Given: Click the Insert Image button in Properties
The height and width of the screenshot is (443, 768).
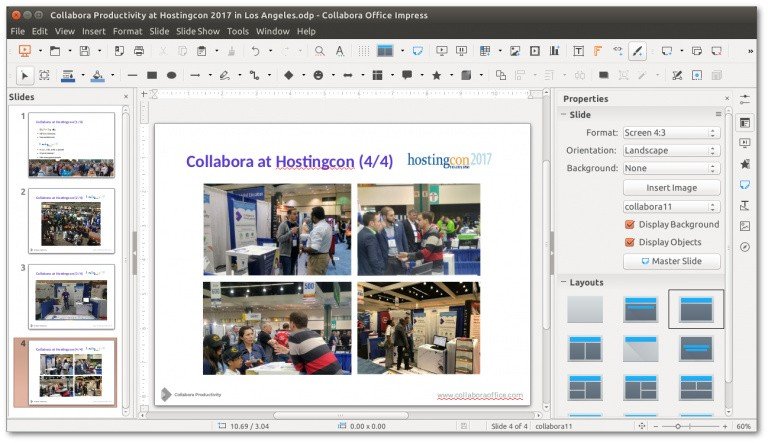Looking at the screenshot, I should coord(671,188).
